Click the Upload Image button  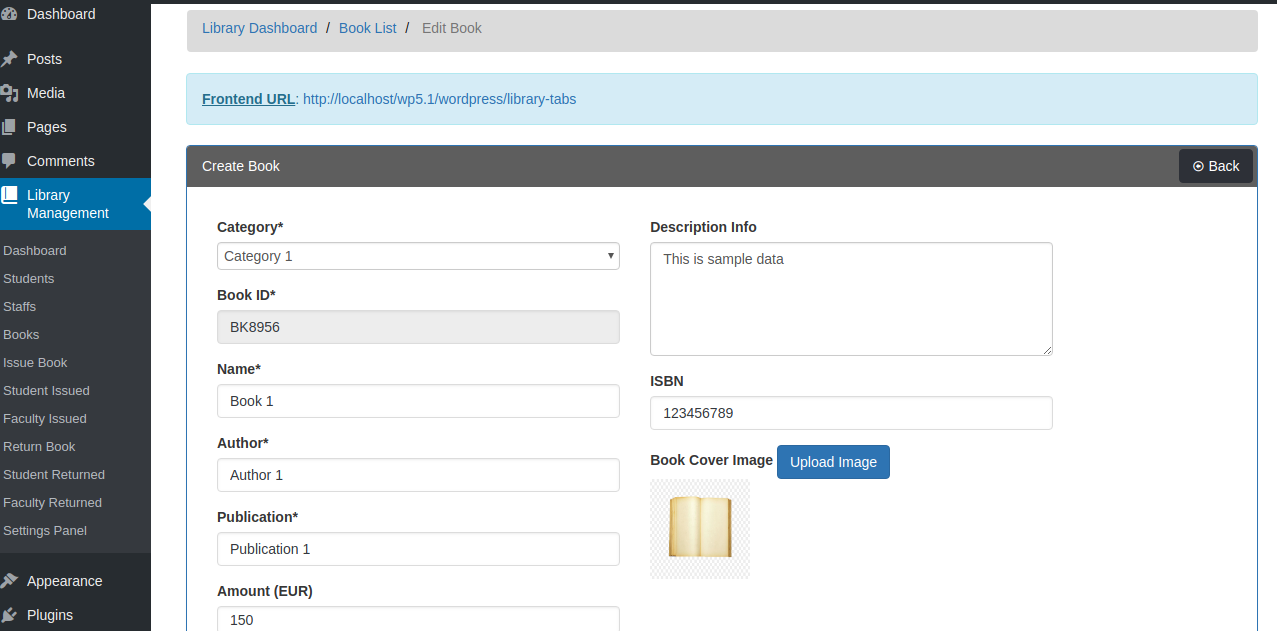[x=833, y=462]
